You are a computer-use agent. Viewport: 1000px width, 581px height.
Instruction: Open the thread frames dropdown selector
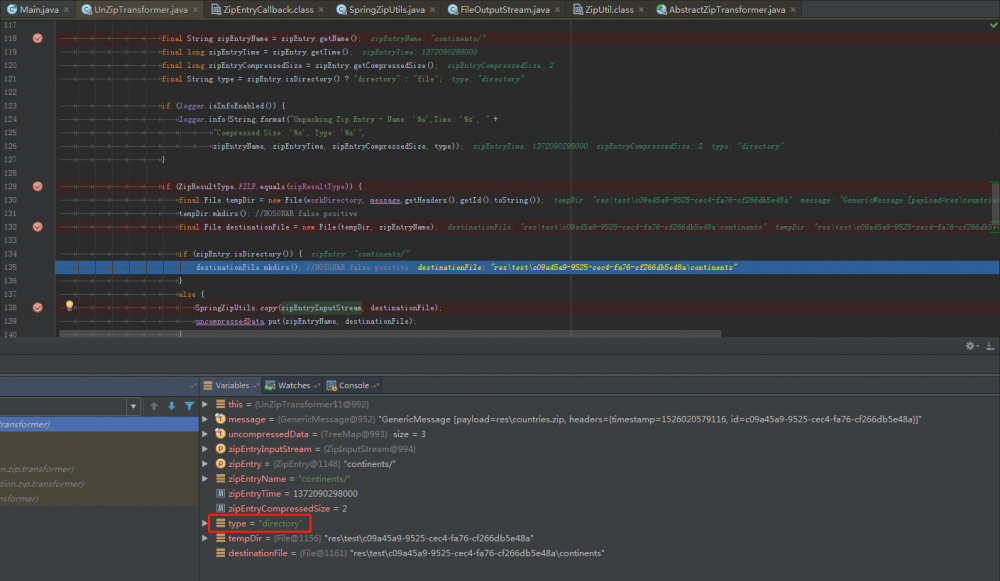133,405
